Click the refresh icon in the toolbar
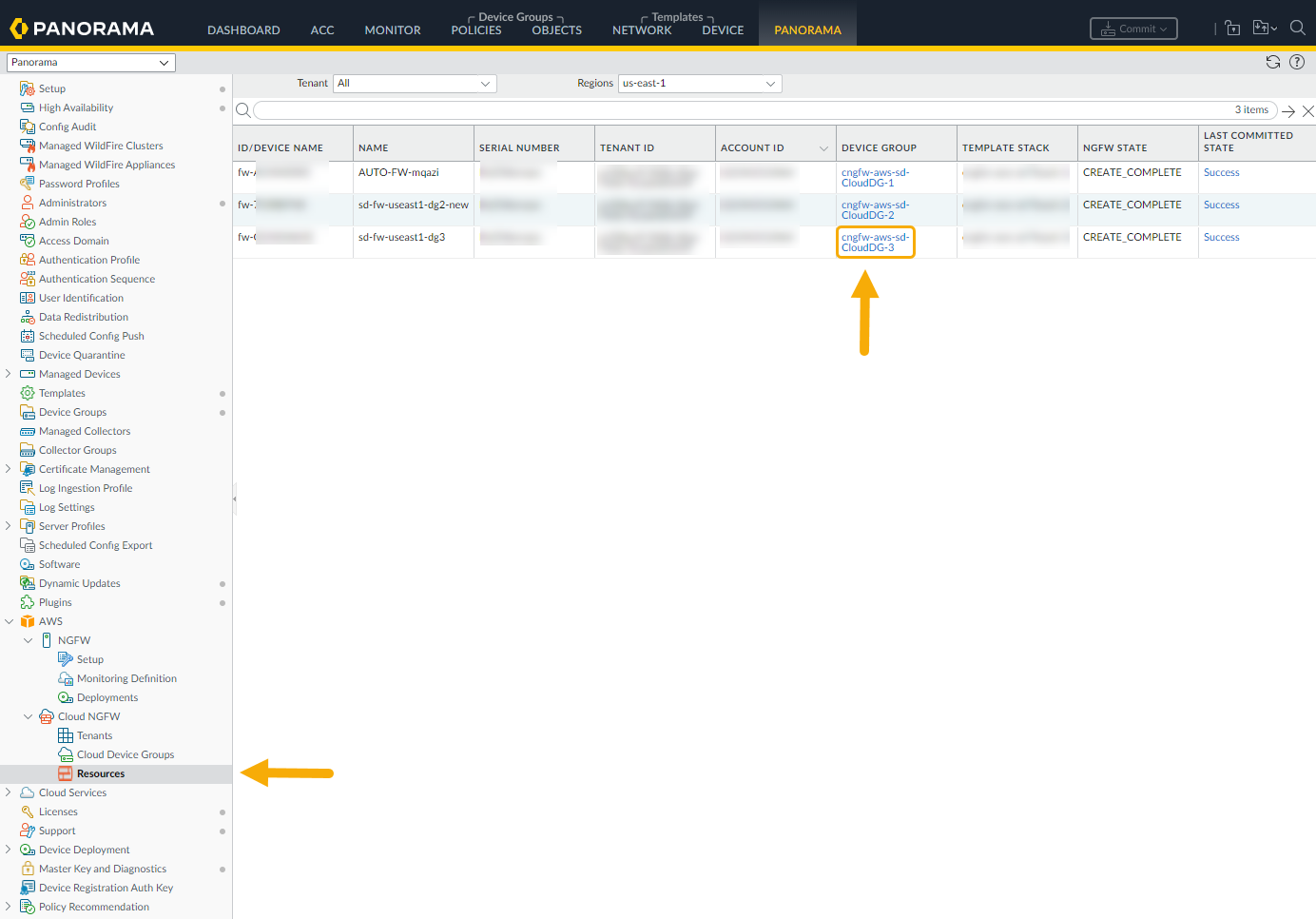Screen dimensions: 1316x919 pyautogui.click(x=1272, y=62)
